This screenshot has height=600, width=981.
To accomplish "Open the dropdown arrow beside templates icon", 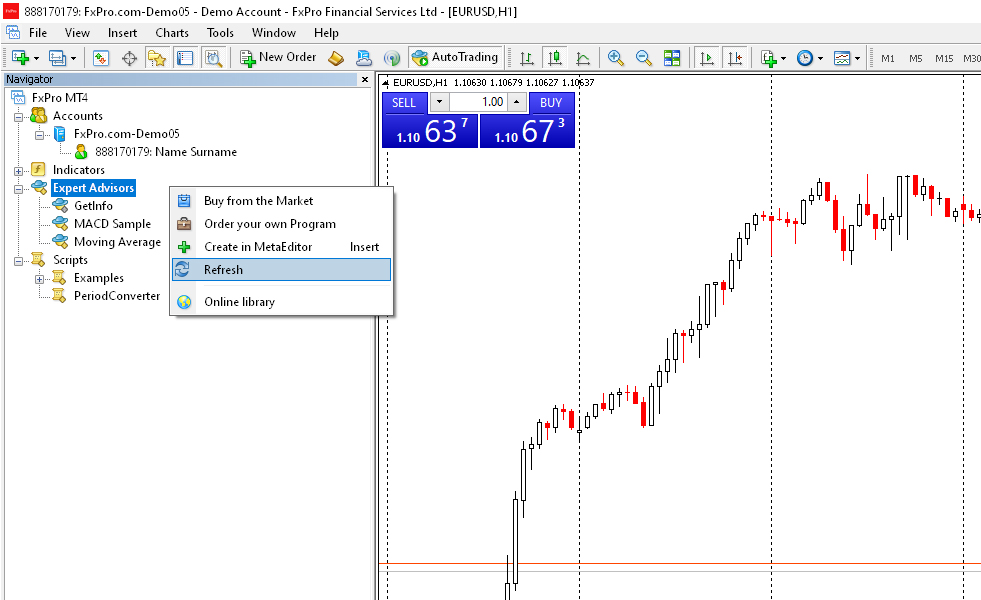I will pyautogui.click(x=857, y=58).
